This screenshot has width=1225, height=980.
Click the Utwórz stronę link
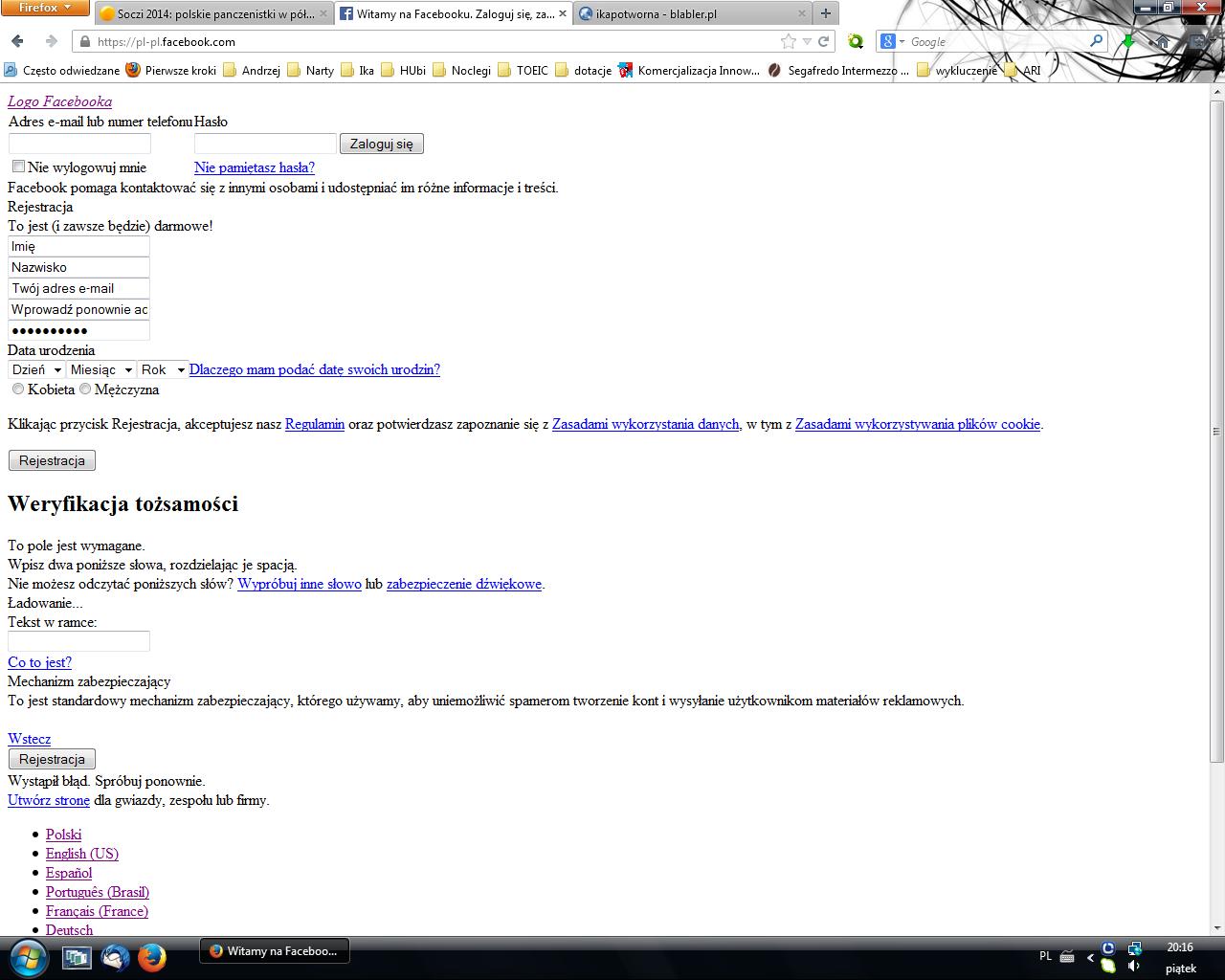(49, 800)
